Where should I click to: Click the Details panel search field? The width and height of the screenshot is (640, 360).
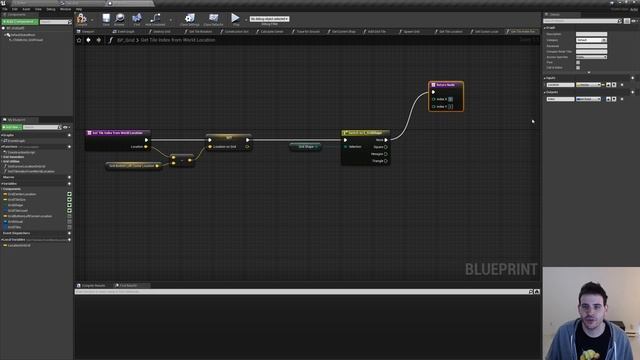[x=582, y=21]
